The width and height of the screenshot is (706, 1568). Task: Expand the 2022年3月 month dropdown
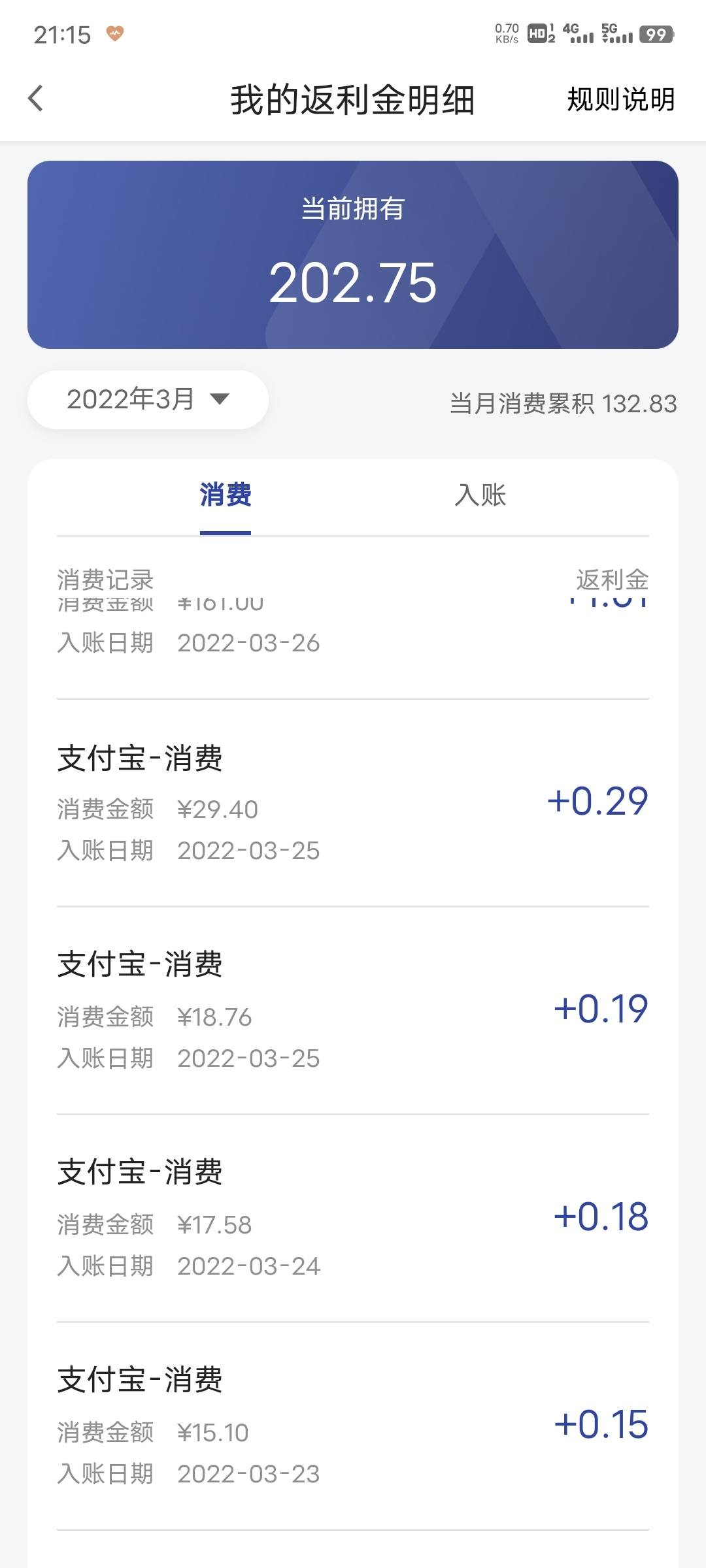148,399
